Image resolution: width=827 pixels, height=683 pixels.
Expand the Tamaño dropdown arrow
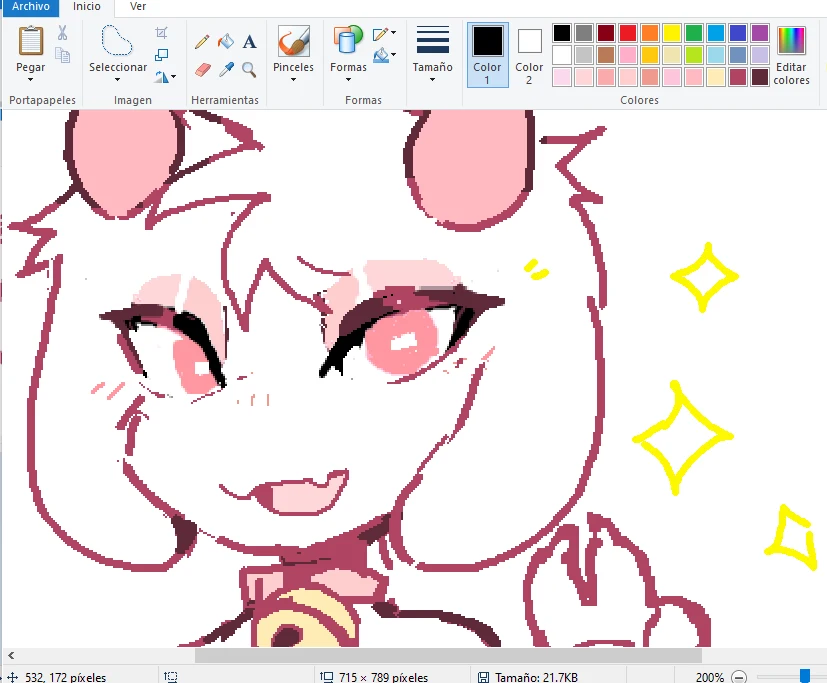pyautogui.click(x=432, y=80)
